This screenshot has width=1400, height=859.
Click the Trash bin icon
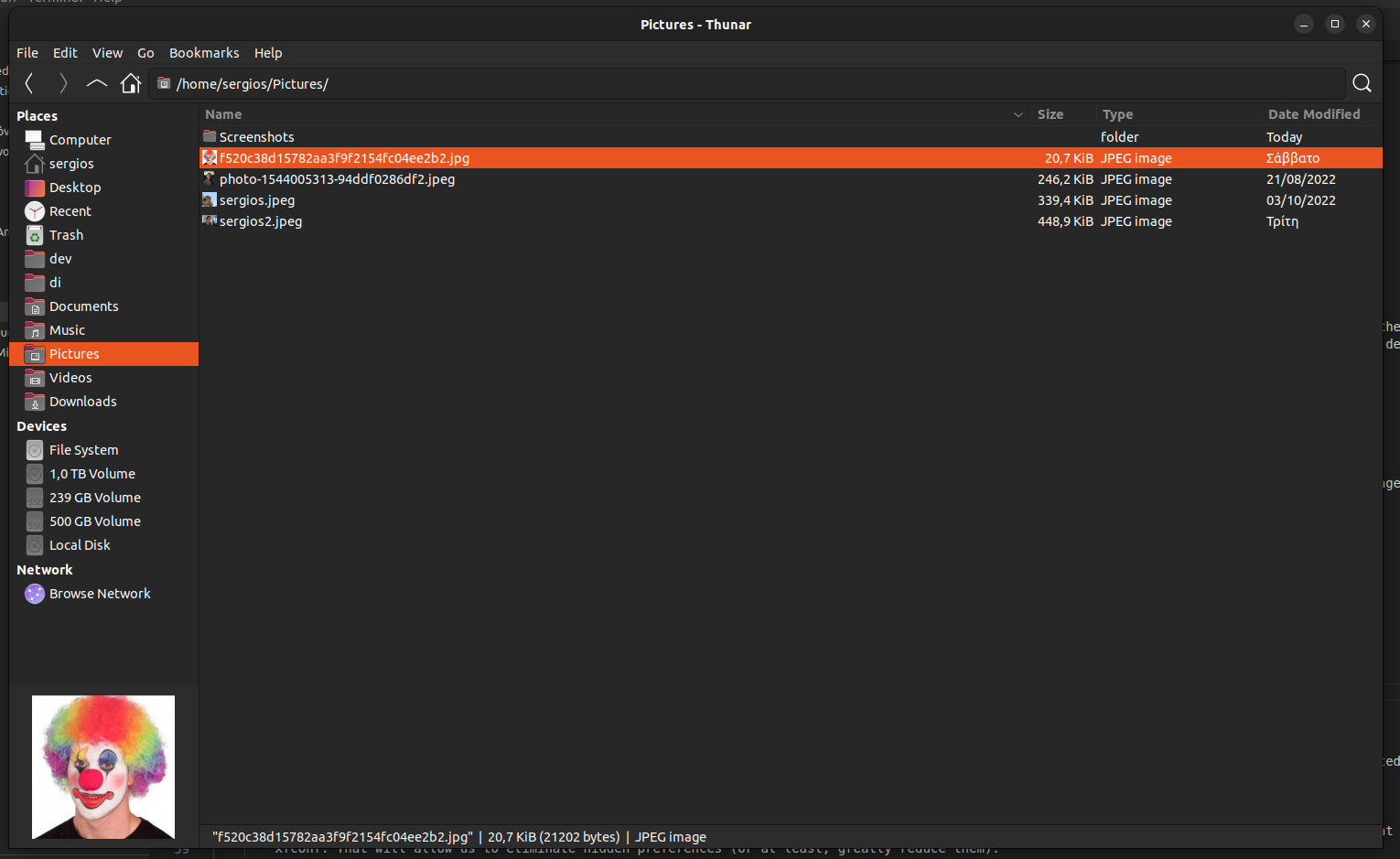click(35, 235)
